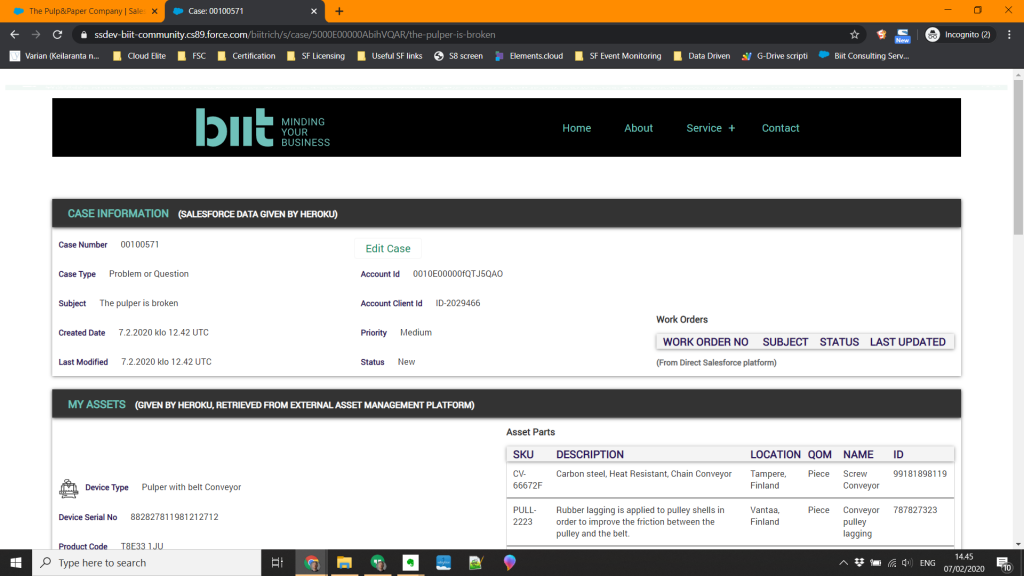Screen dimensions: 1024x576
Task: Select the Case: 00100571 tab
Action: [245, 11]
